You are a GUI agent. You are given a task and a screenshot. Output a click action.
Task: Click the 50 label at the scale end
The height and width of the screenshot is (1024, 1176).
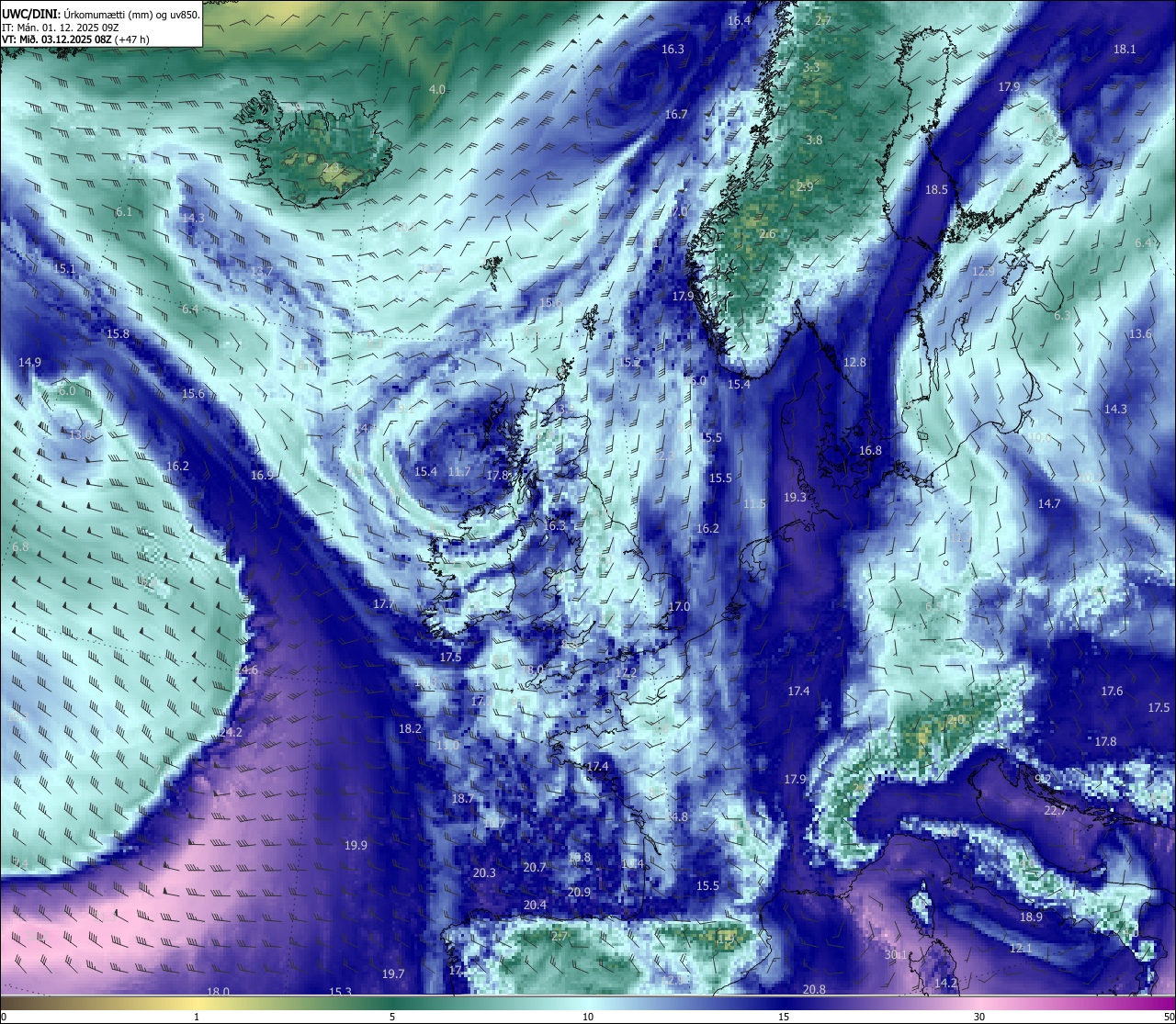[1168, 1017]
